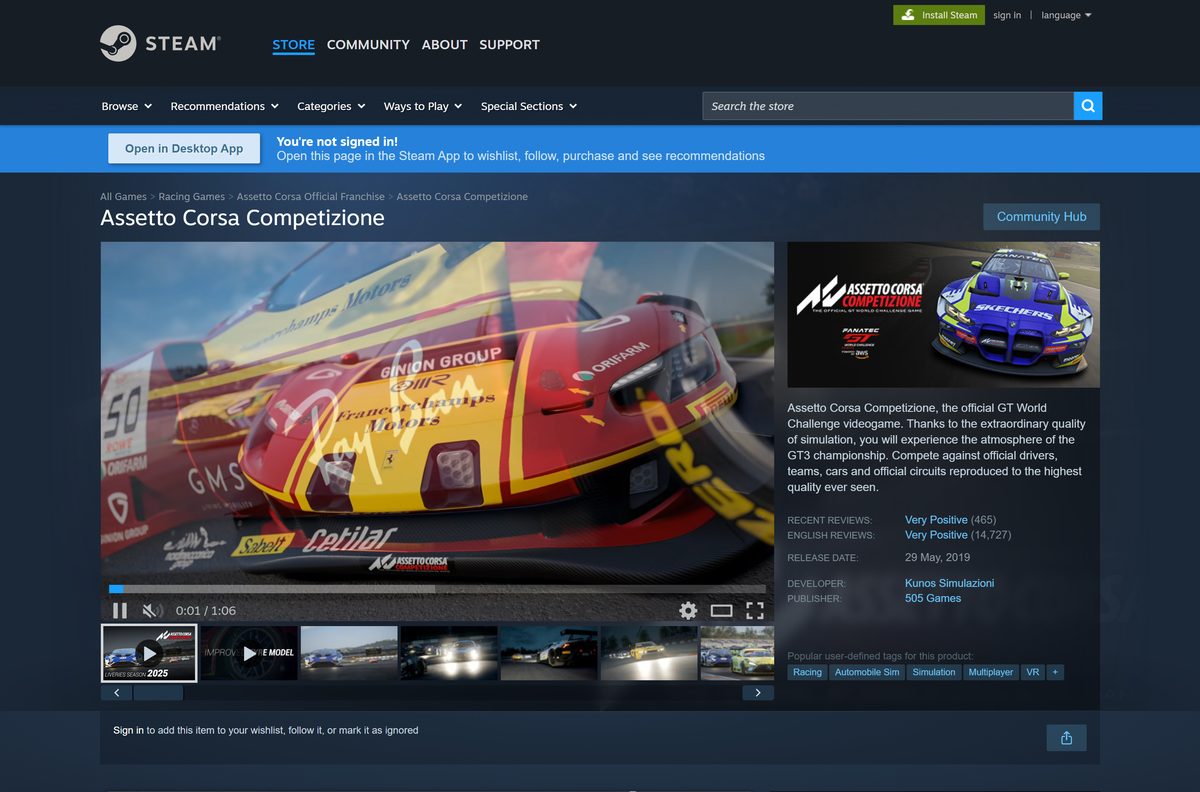1200x792 pixels.
Task: Select the Multiplayer tag
Action: click(x=991, y=672)
